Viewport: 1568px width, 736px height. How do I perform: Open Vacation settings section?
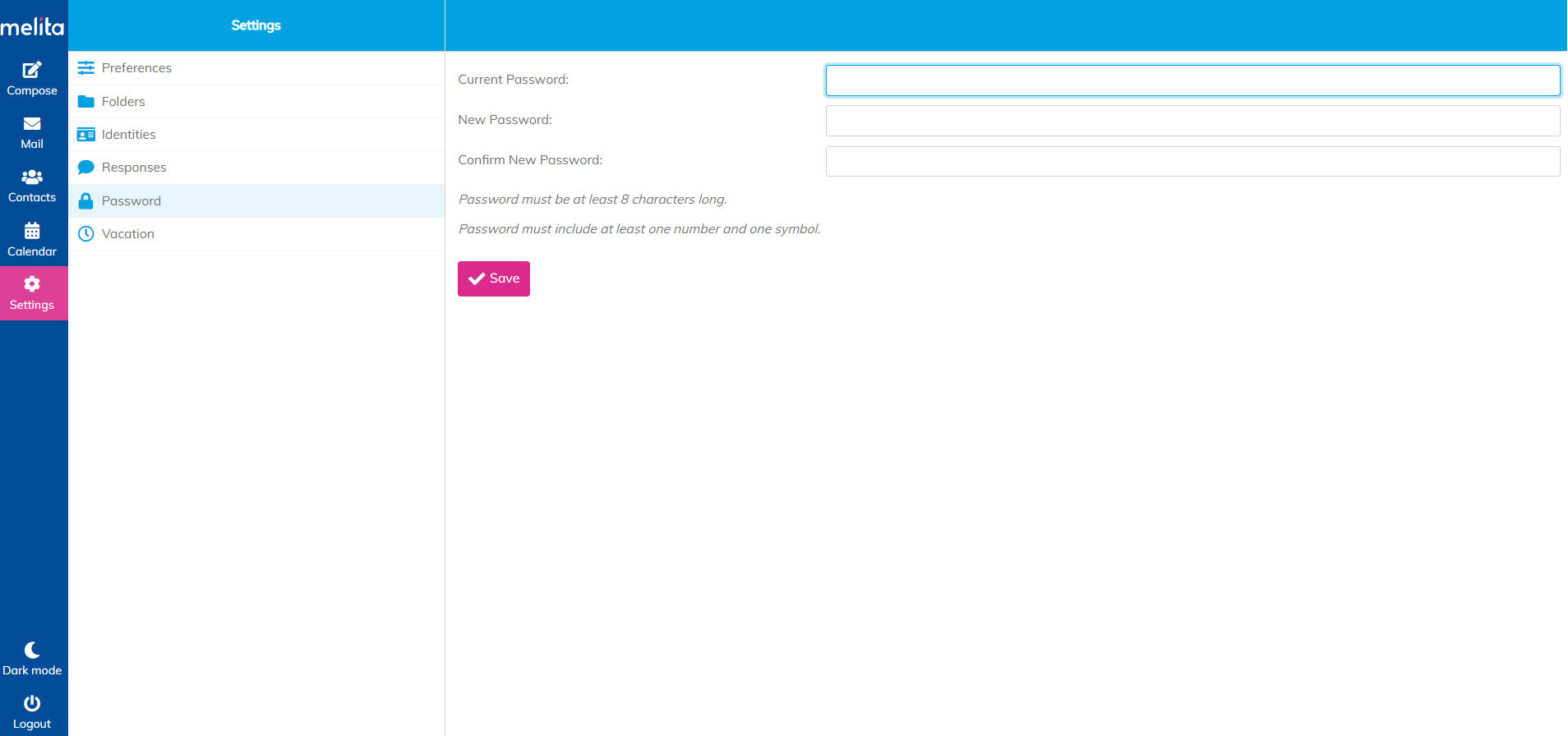pos(128,234)
